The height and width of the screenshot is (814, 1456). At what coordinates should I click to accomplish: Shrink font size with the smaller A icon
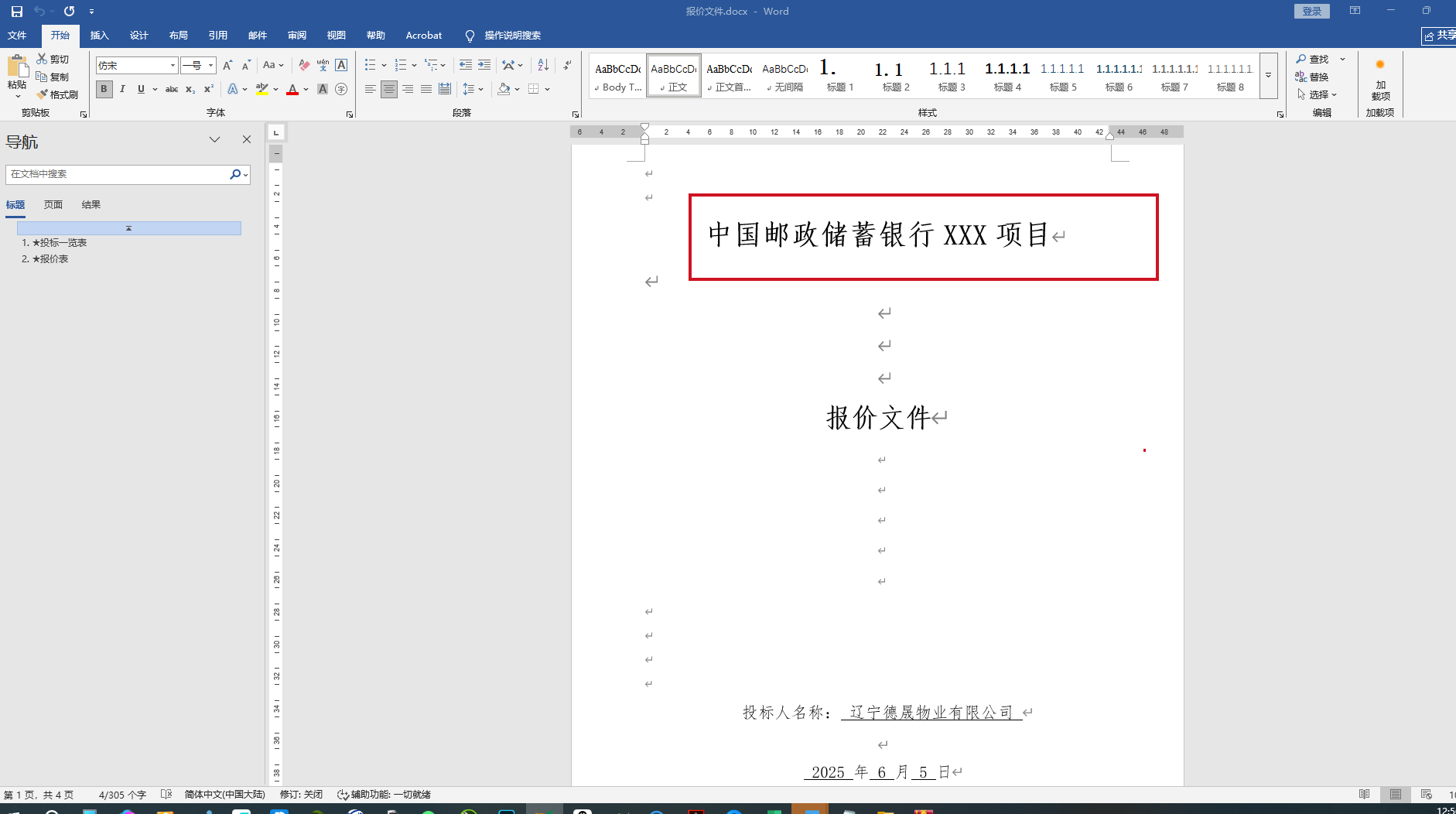coord(246,66)
